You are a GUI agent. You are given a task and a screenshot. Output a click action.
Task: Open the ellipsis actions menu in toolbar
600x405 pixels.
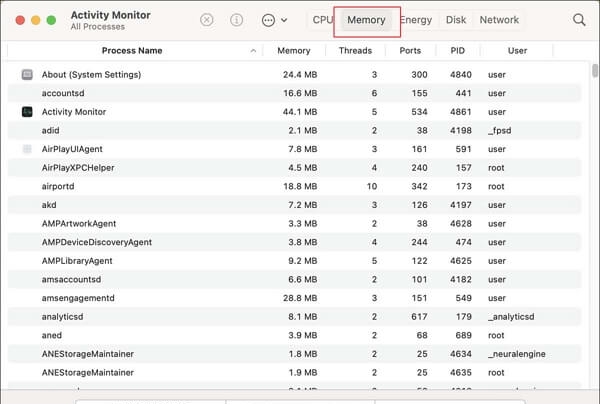pos(273,20)
